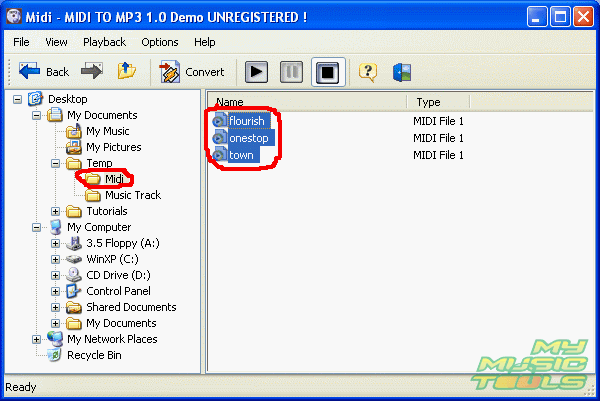The height and width of the screenshot is (401, 600).
Task: Click the Forward arrow toolbar icon
Action: (x=92, y=71)
